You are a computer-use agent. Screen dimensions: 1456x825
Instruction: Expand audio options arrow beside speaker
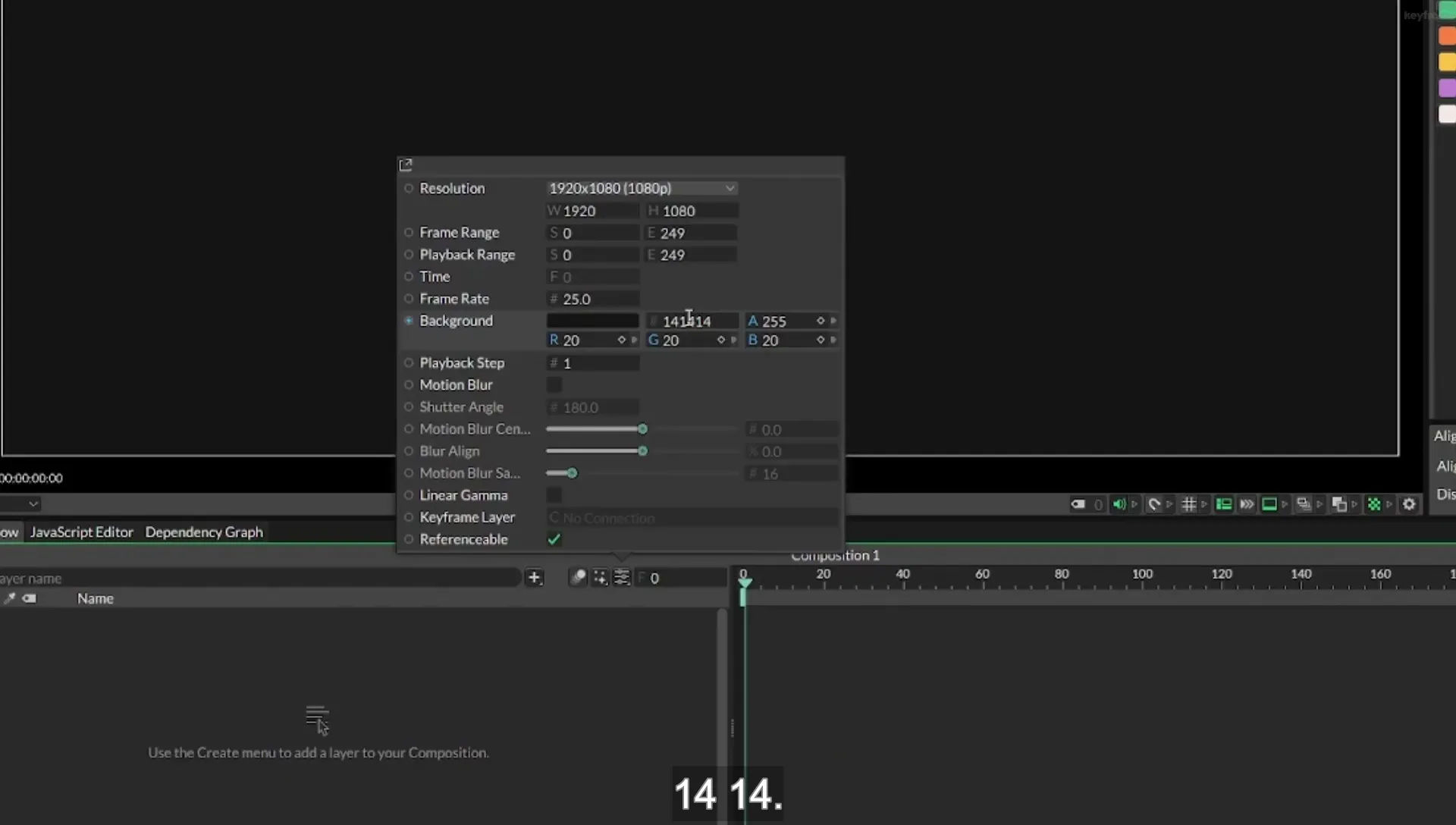tap(1134, 504)
